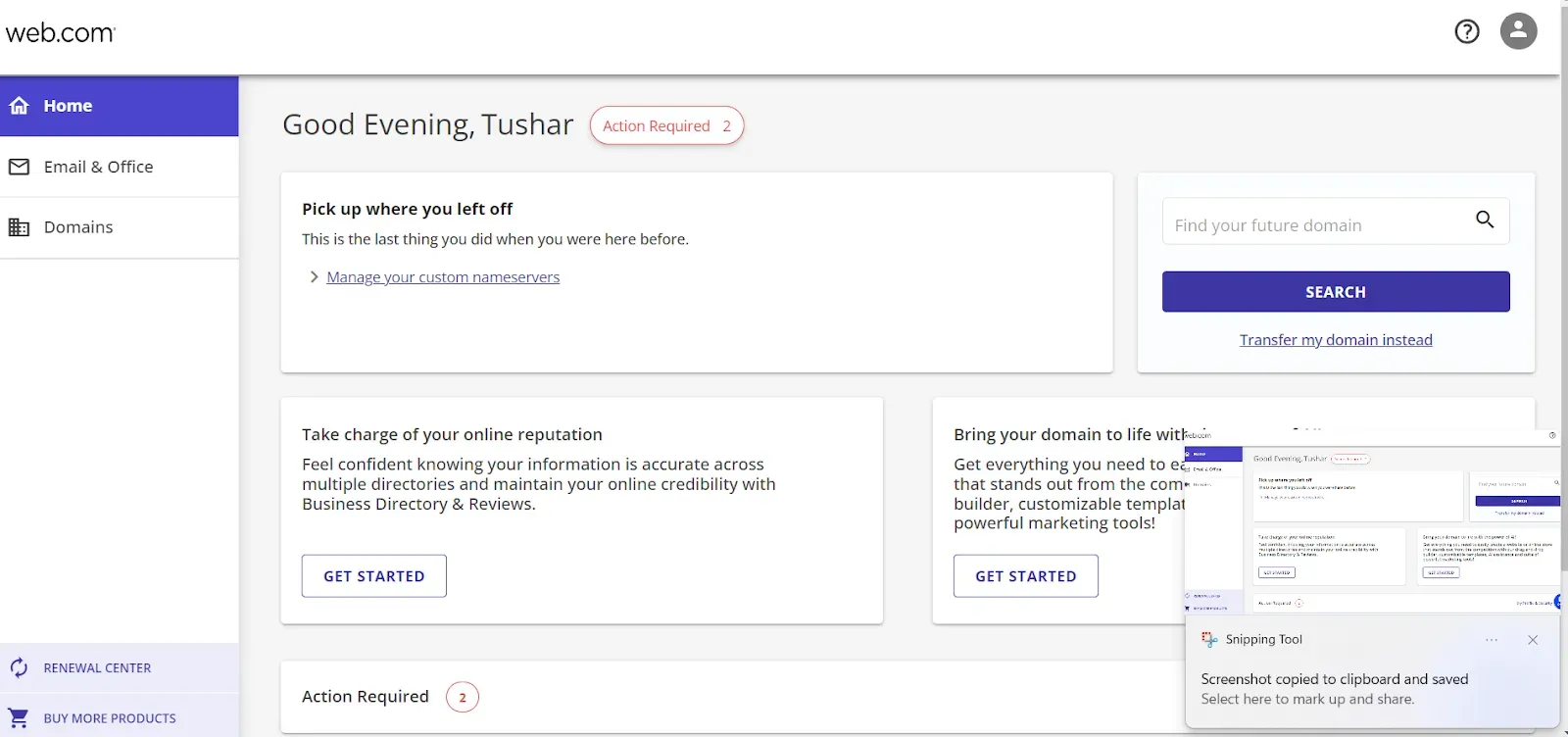Viewport: 1568px width, 737px height.
Task: Click Get Started under online reputation
Action: click(374, 576)
